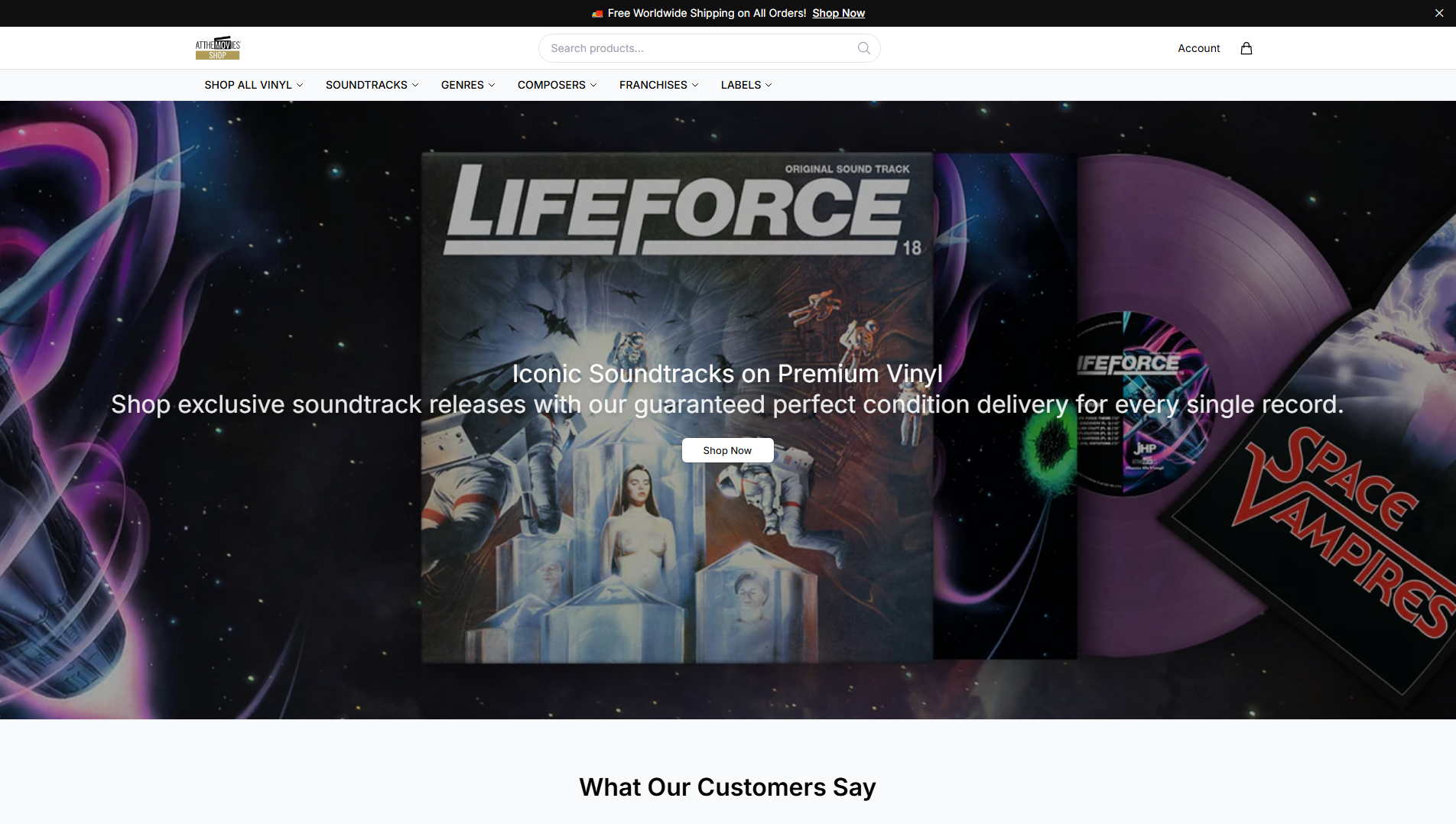Expand the Soundtracks menu
Screen dimensions: 1456x824
pyautogui.click(x=372, y=85)
